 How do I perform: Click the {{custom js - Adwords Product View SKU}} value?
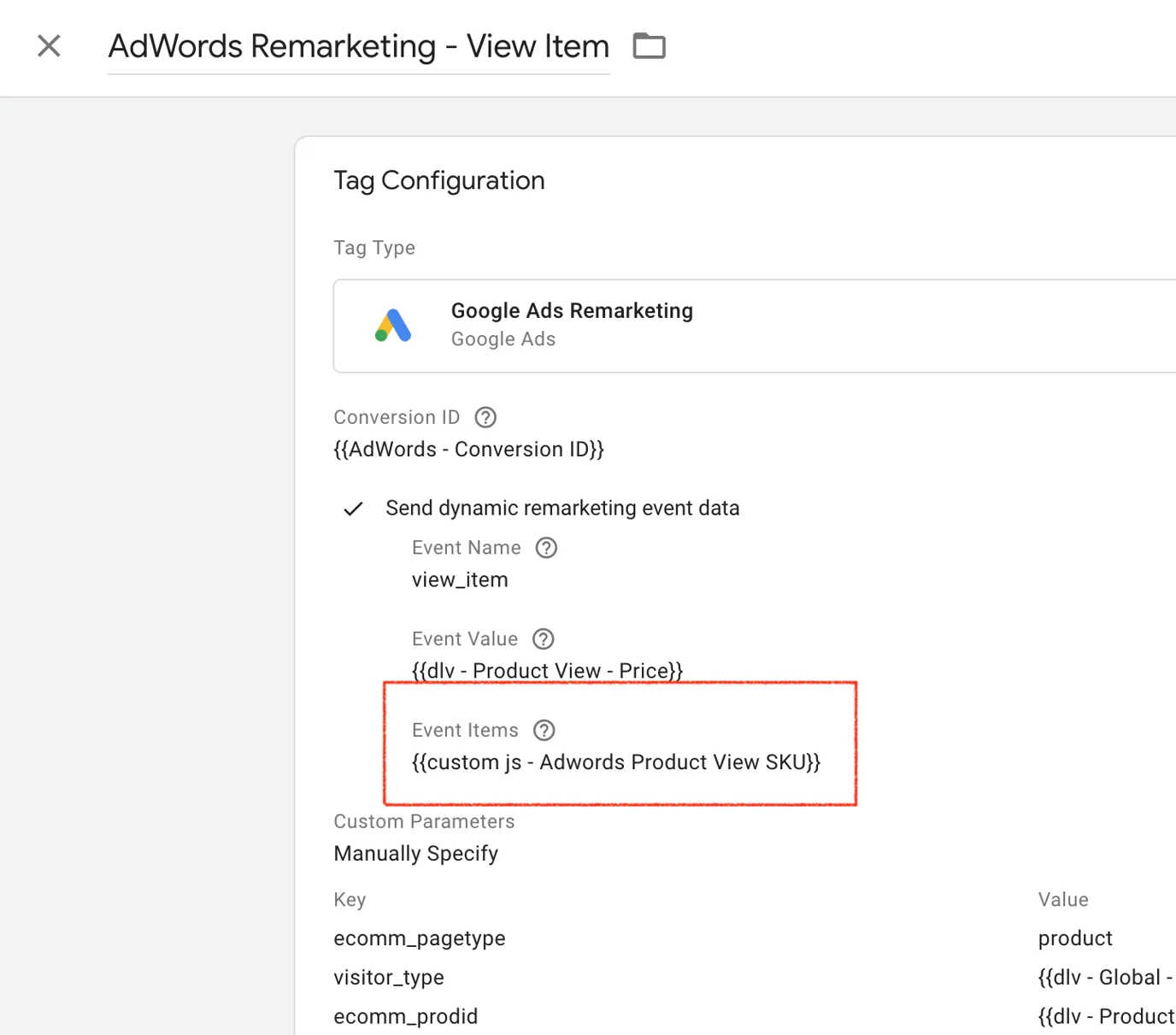tap(616, 762)
